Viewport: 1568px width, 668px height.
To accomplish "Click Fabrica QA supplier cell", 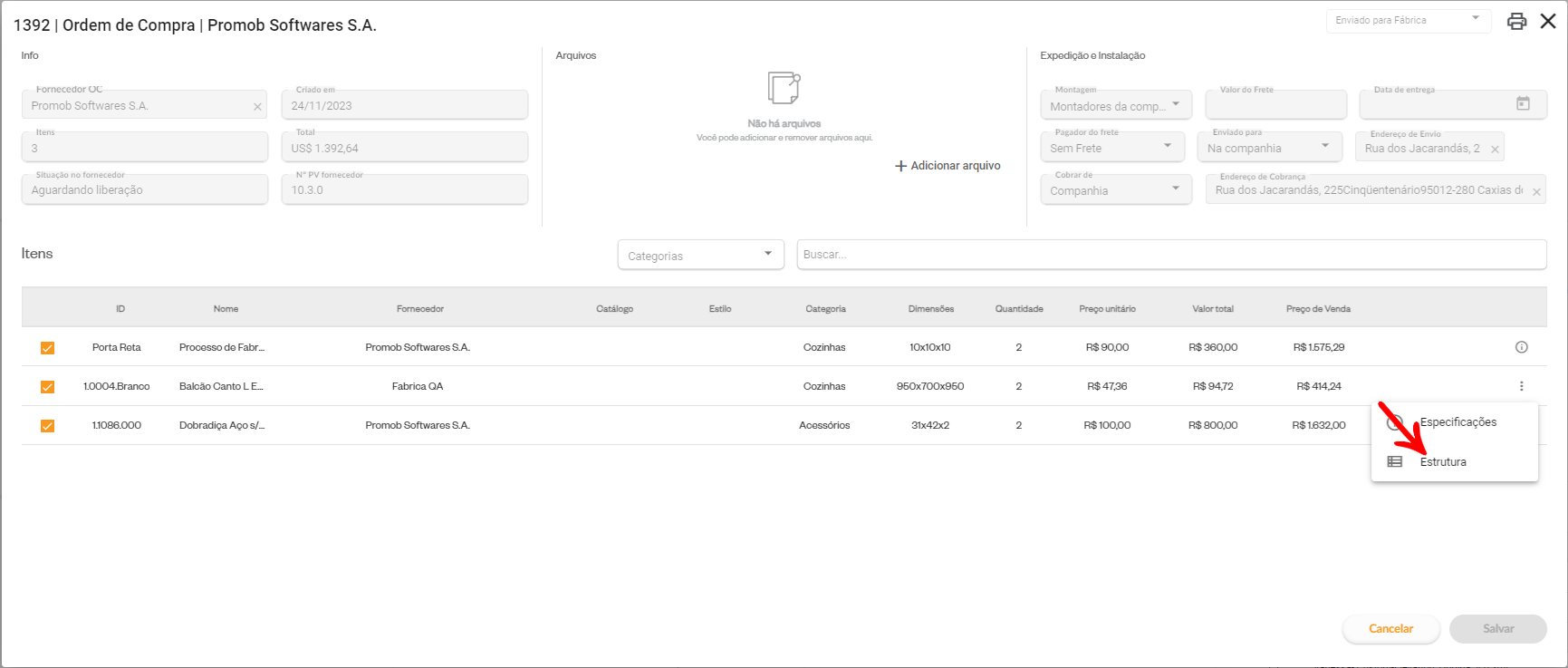I will coord(418,386).
